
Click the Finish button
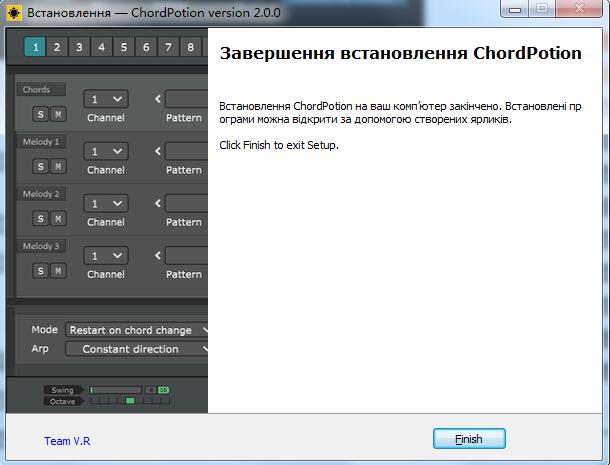(469, 439)
